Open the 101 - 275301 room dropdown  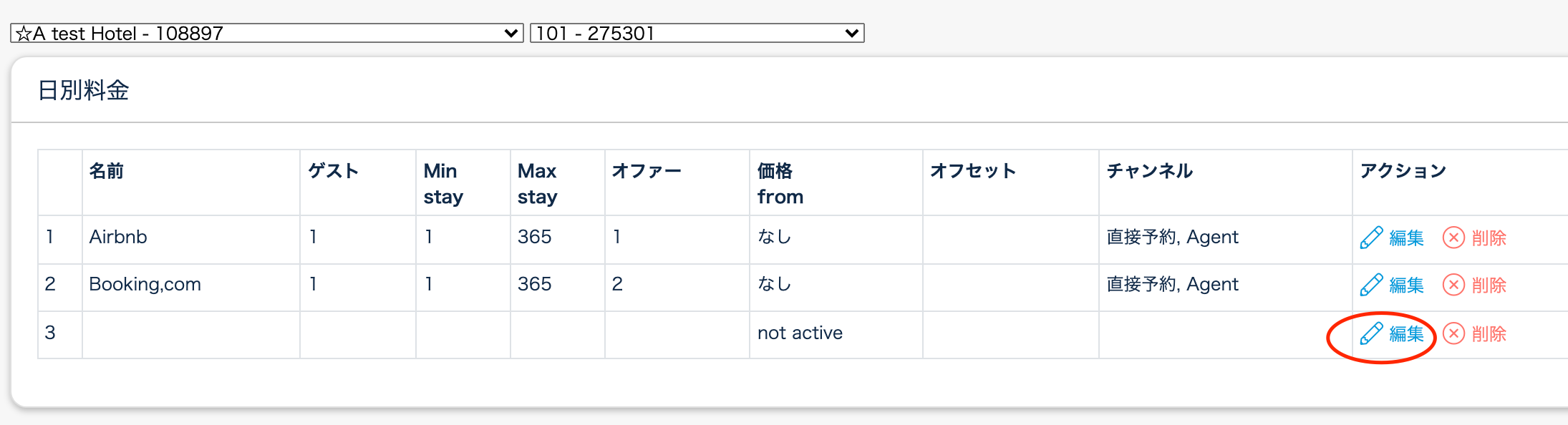point(697,33)
